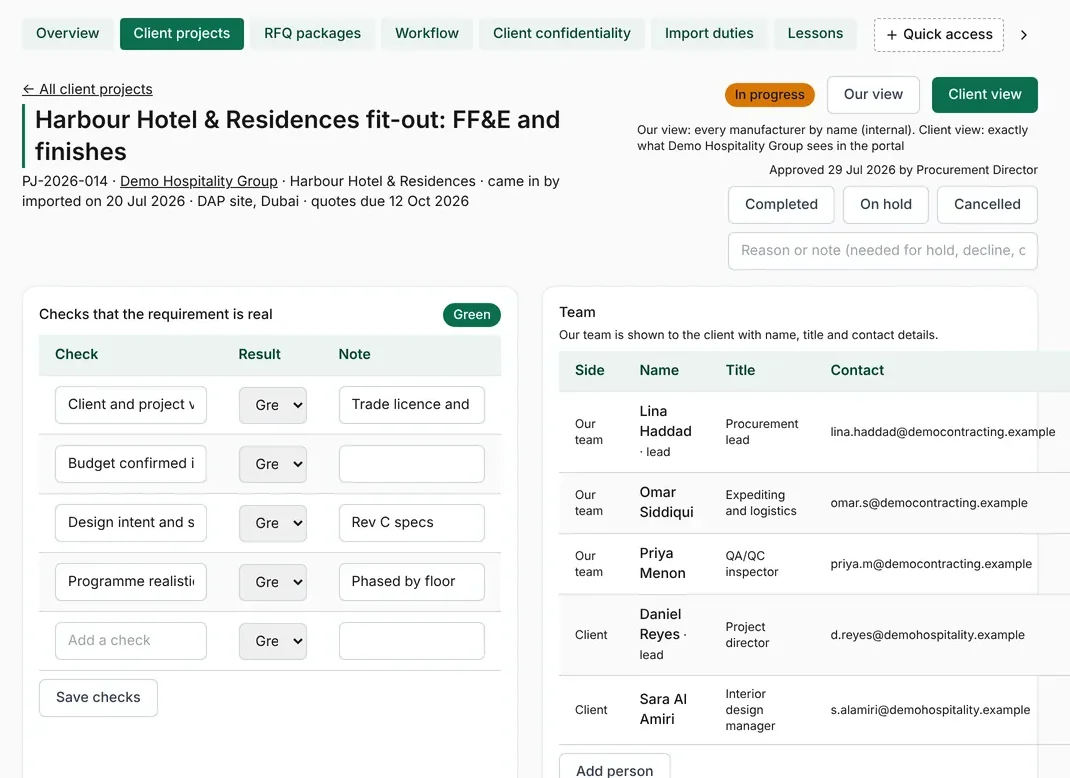Edit the Programme realistic check name

click(131, 581)
